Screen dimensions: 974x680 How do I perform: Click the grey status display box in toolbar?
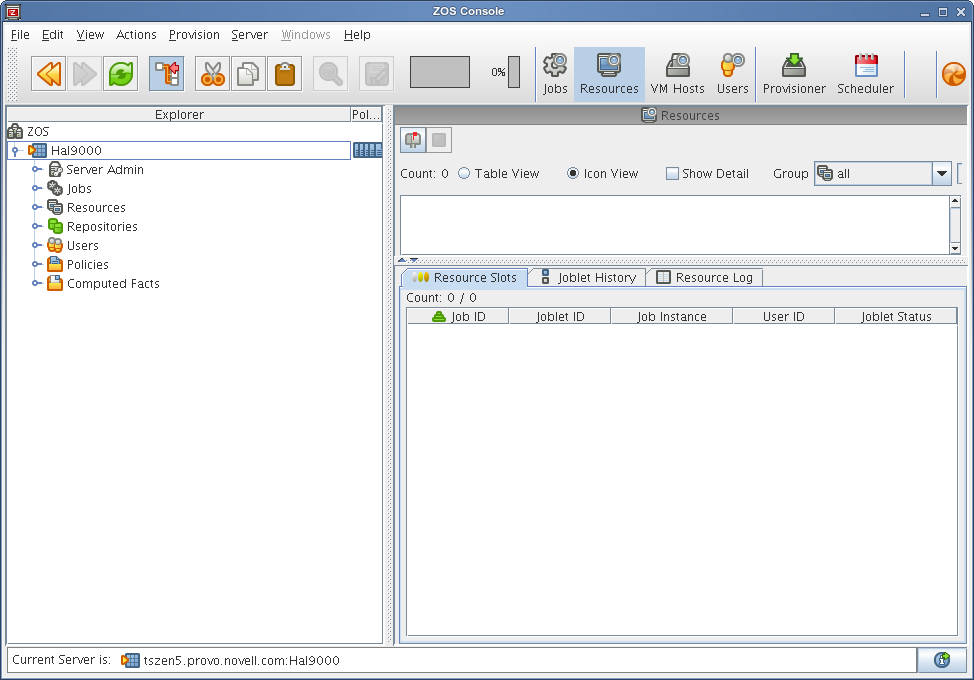coord(440,72)
